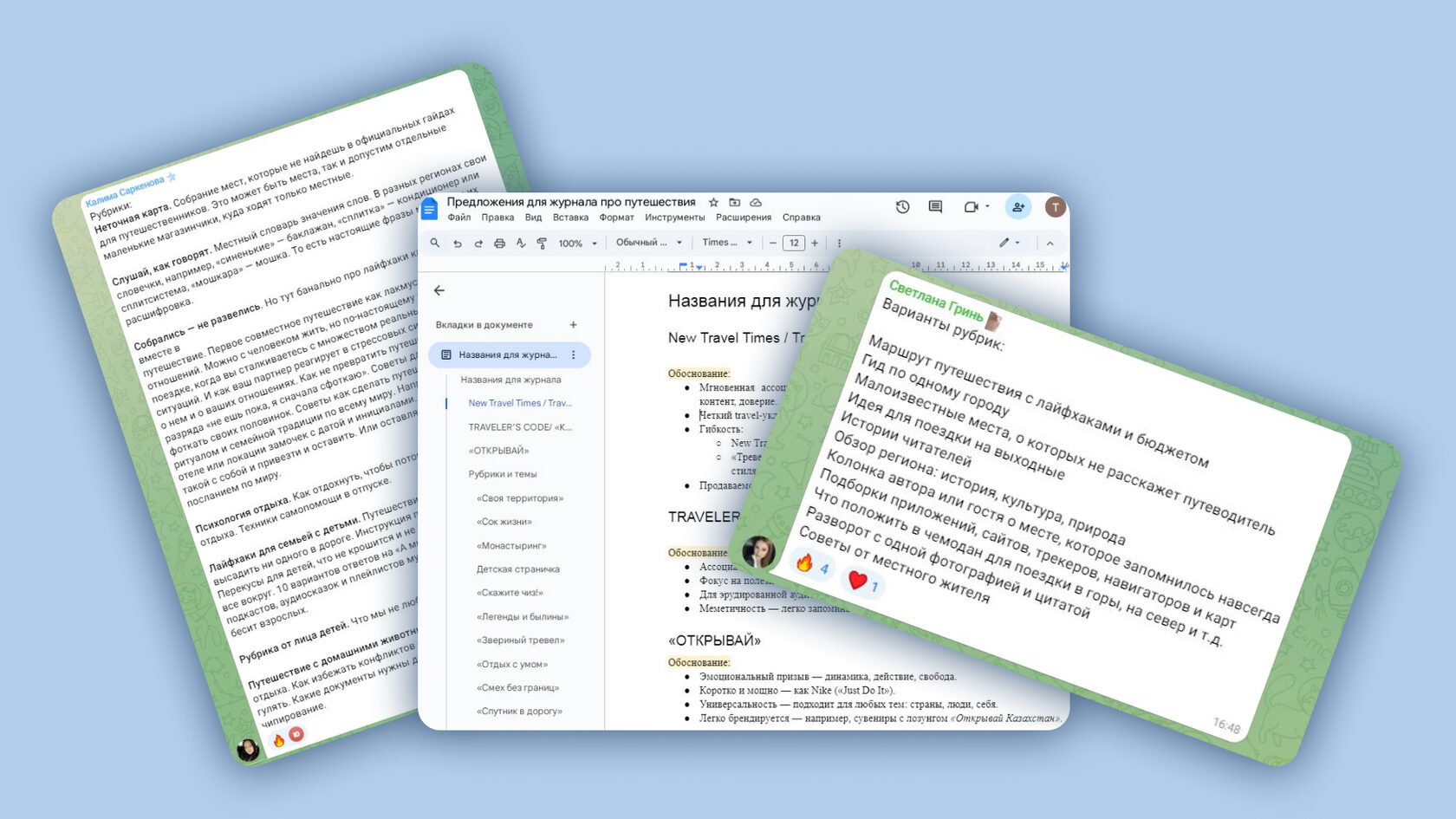
Task: Open the Вставка menu
Action: tap(570, 218)
